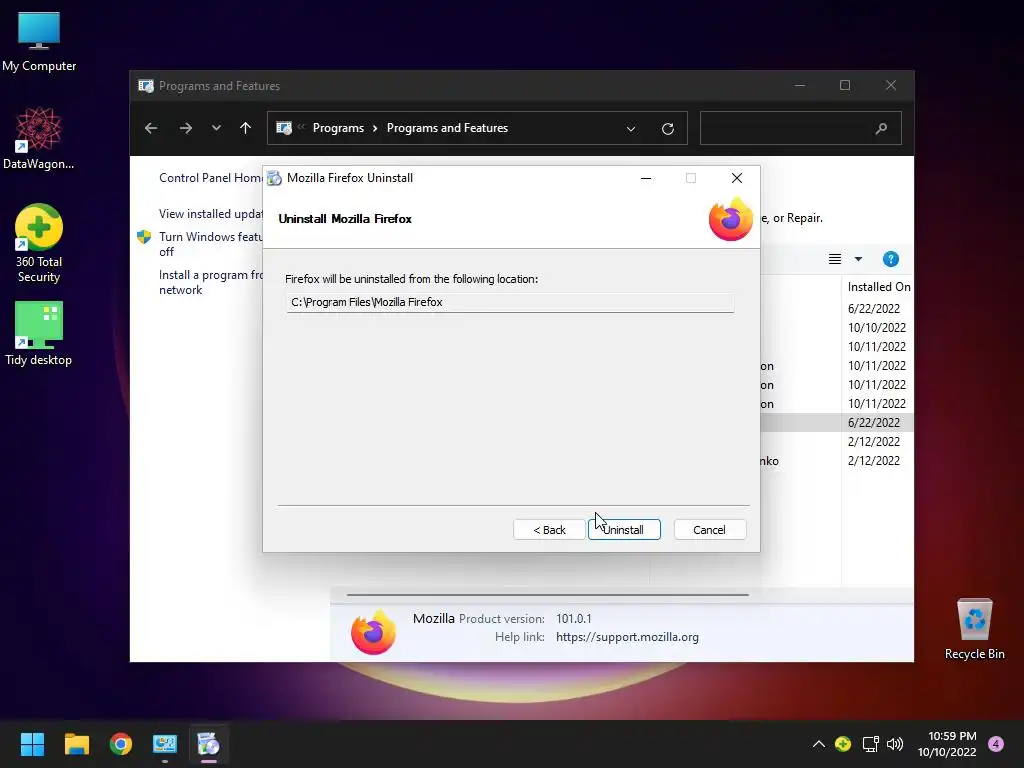Open the Tidy desktop shortcut
Viewport: 1024px width, 768px height.
(x=39, y=333)
